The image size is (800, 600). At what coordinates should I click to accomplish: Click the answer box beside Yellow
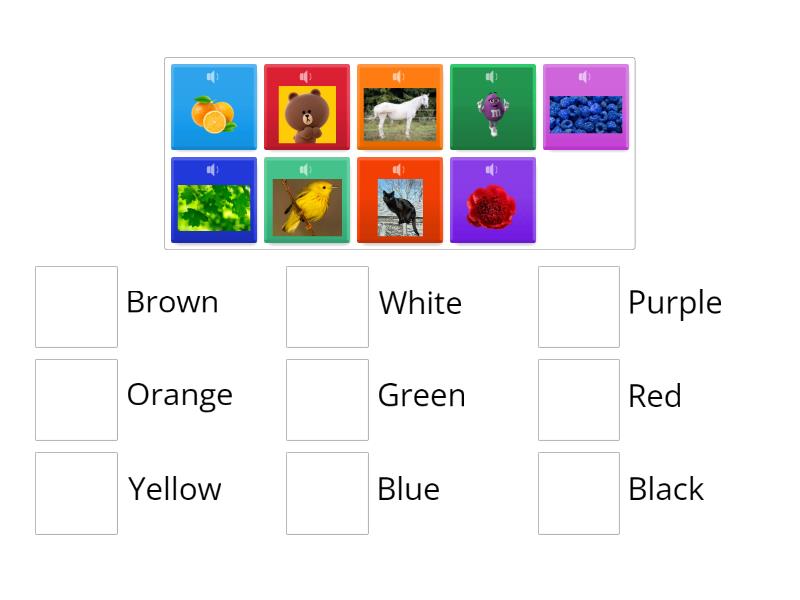tap(76, 492)
